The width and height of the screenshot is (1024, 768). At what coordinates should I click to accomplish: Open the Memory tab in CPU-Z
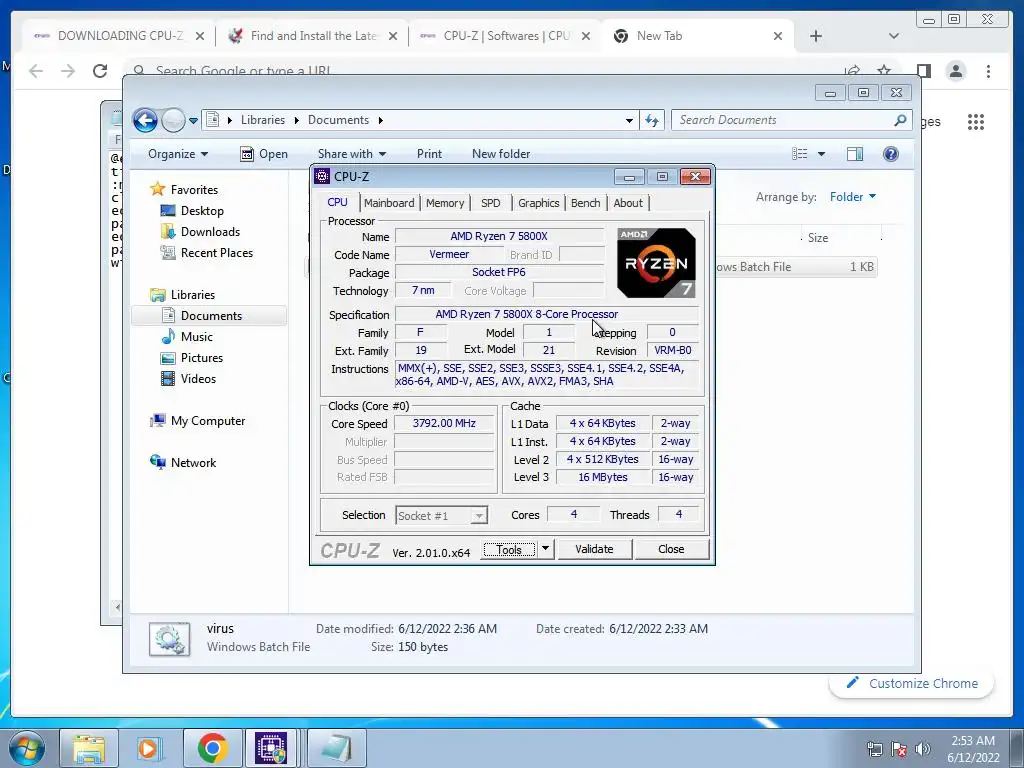pos(445,203)
